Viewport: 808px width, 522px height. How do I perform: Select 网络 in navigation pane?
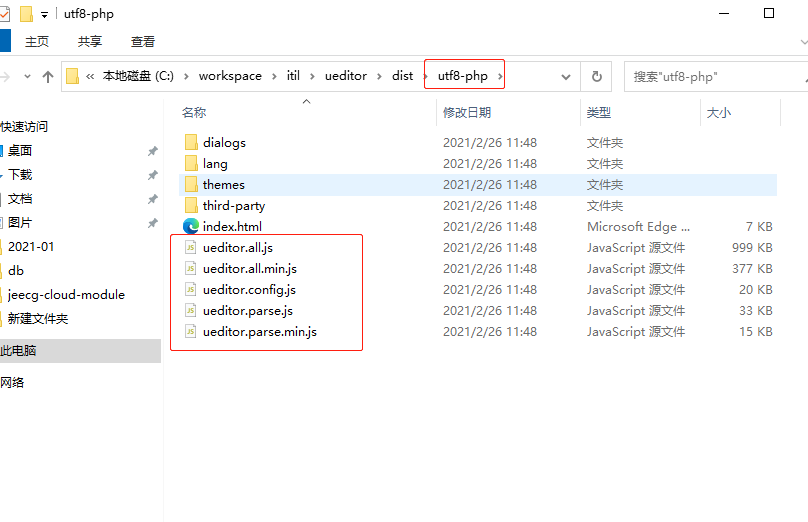click(x=12, y=382)
